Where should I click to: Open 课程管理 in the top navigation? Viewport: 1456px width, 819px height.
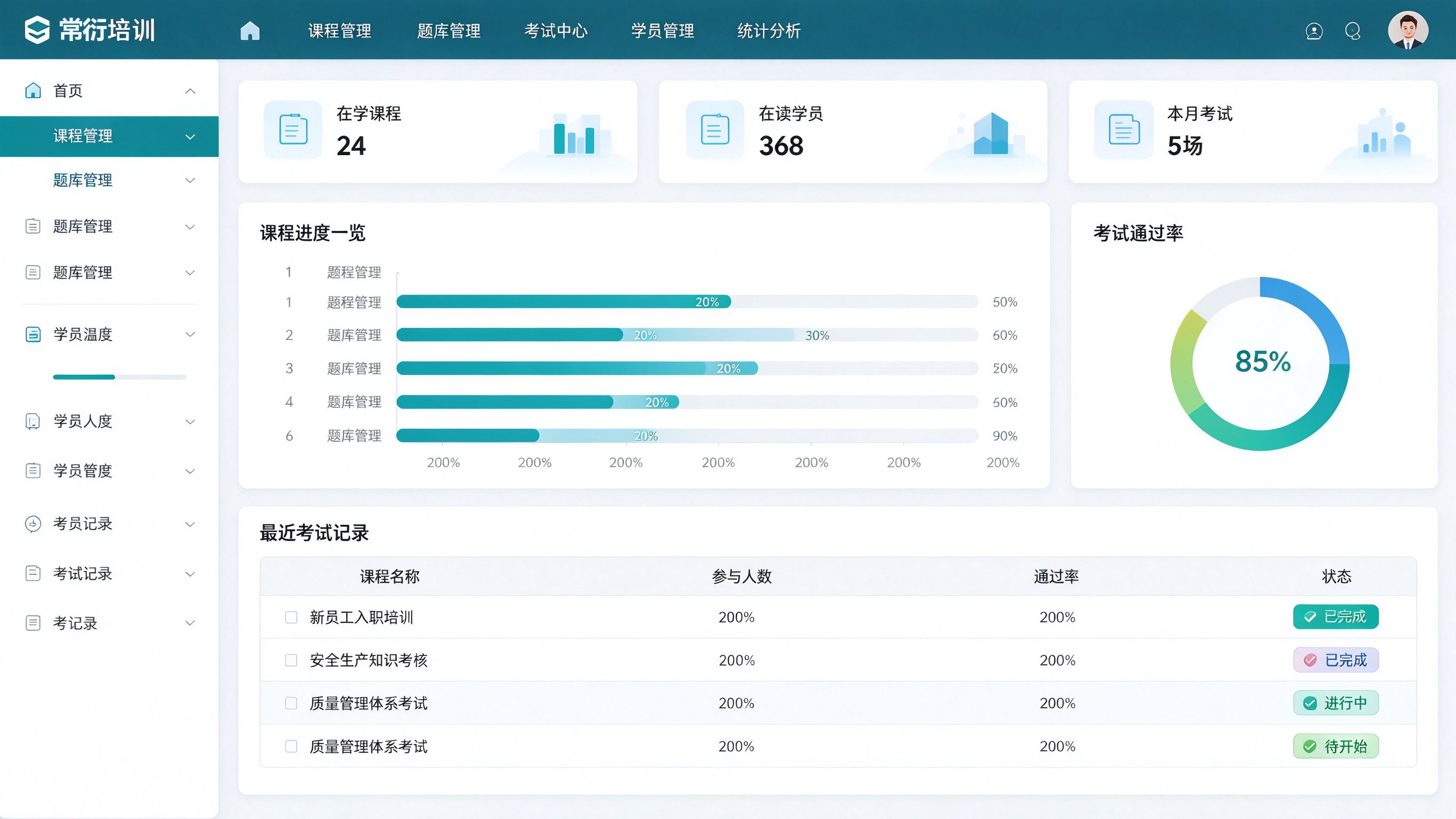[340, 31]
